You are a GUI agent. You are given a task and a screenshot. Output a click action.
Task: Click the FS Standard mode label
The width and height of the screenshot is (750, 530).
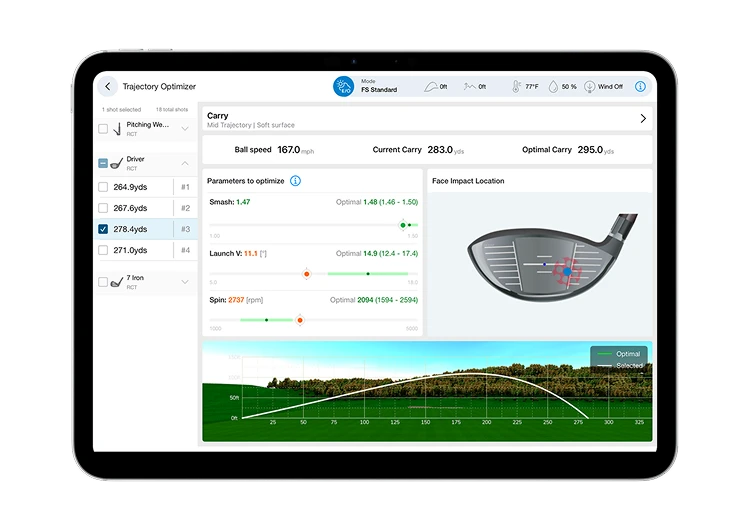(379, 89)
